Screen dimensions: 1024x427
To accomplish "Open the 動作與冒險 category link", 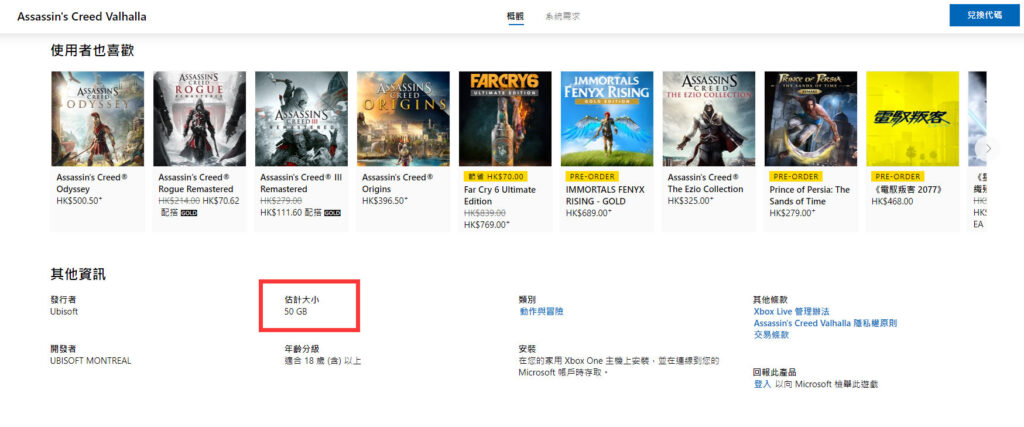I will point(541,311).
